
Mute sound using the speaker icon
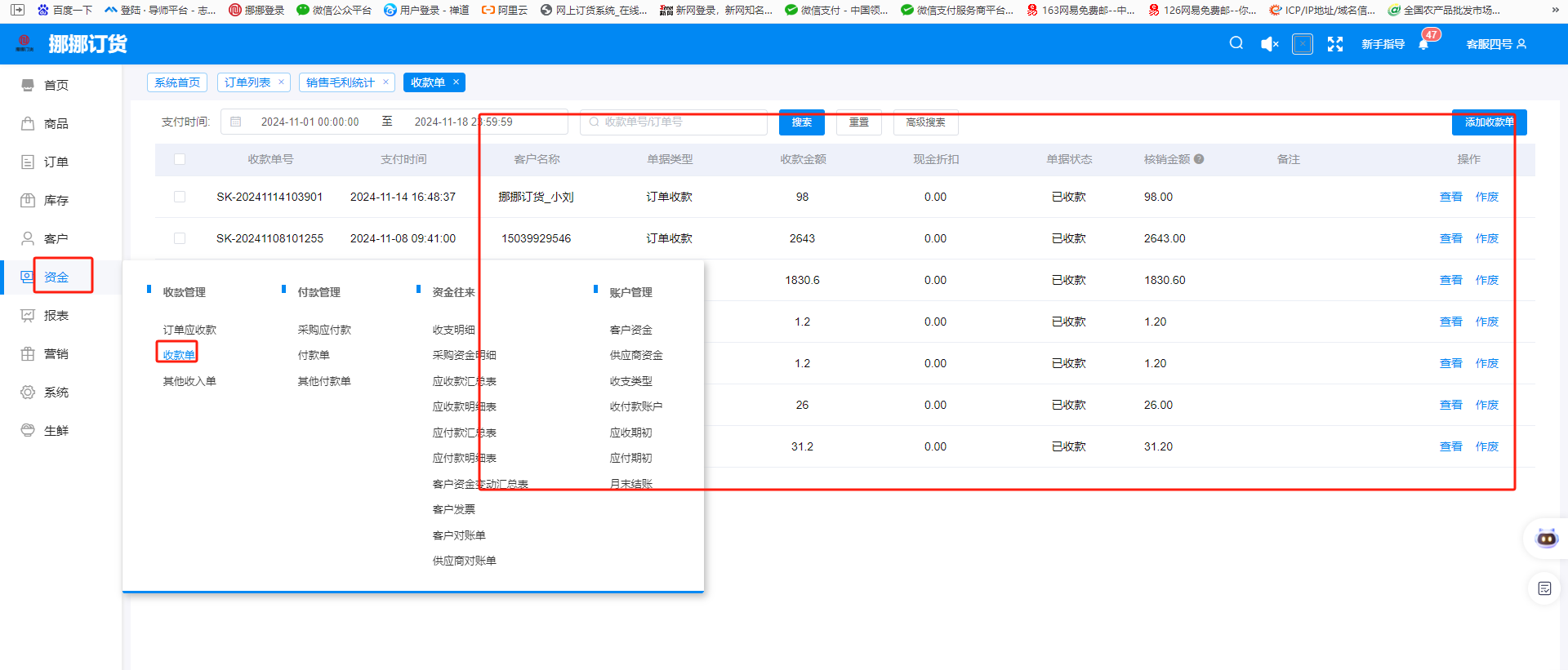coord(1269,44)
